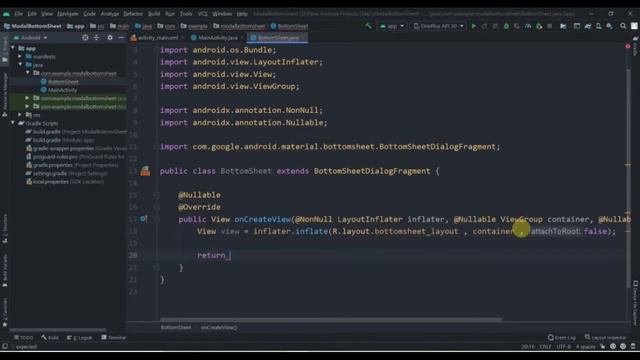Click the Android Studio logo icon
This screenshot has width=640, height=360.
pyautogui.click(x=6, y=13)
